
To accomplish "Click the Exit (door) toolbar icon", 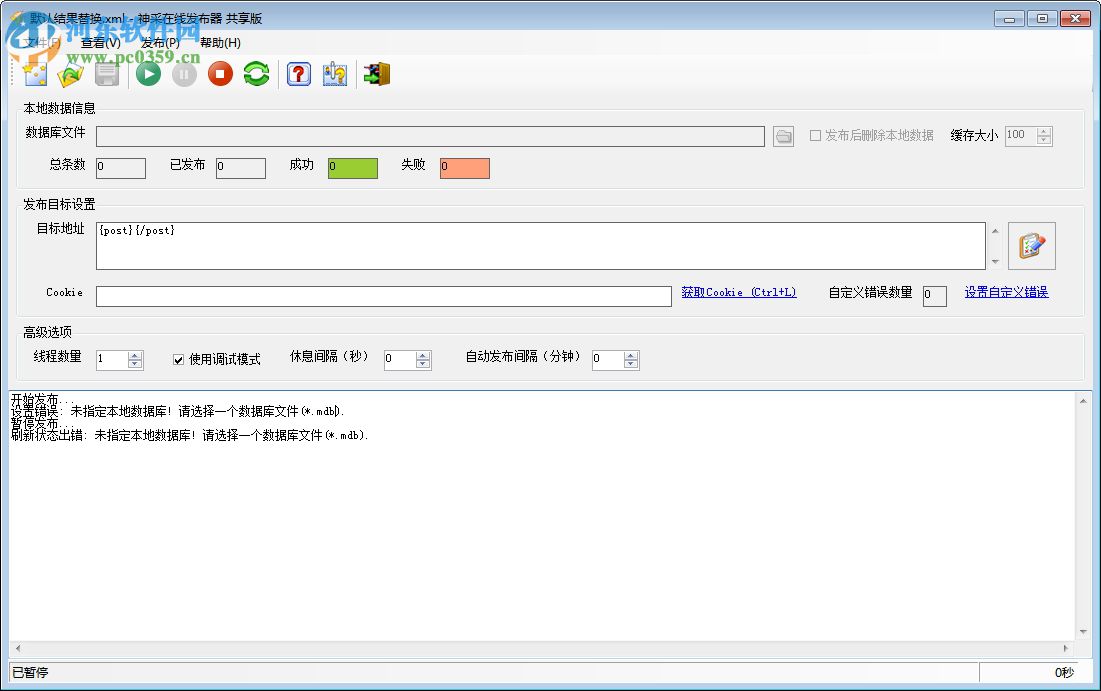I will coord(377,74).
